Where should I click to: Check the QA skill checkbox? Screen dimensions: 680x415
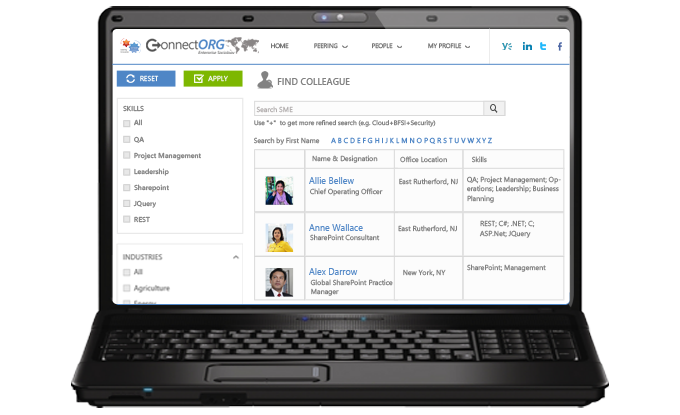click(x=127, y=139)
